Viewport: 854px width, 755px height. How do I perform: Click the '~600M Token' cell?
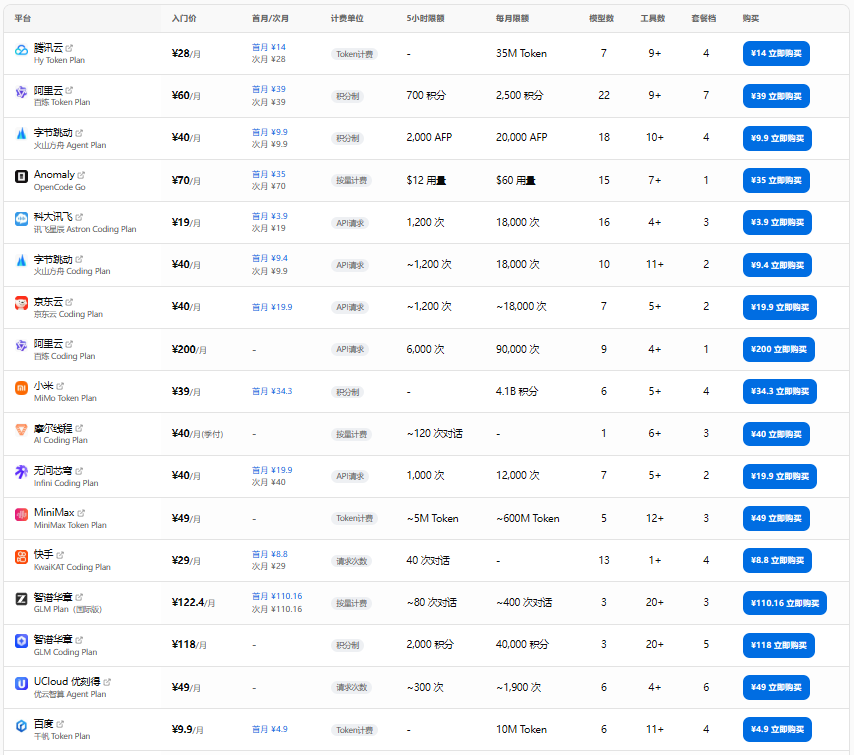(x=528, y=519)
